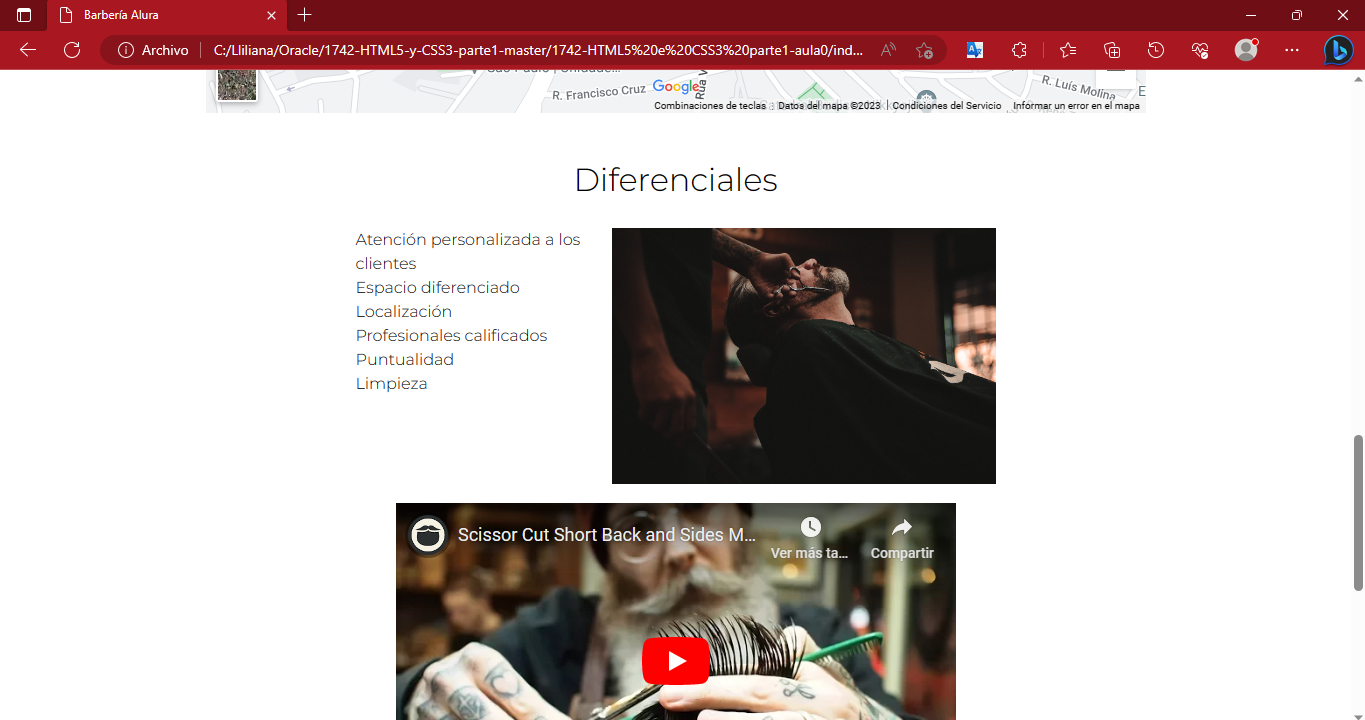The width and height of the screenshot is (1365, 720).
Task: Click the 'Ver más tarde' clock icon
Action: tap(810, 527)
